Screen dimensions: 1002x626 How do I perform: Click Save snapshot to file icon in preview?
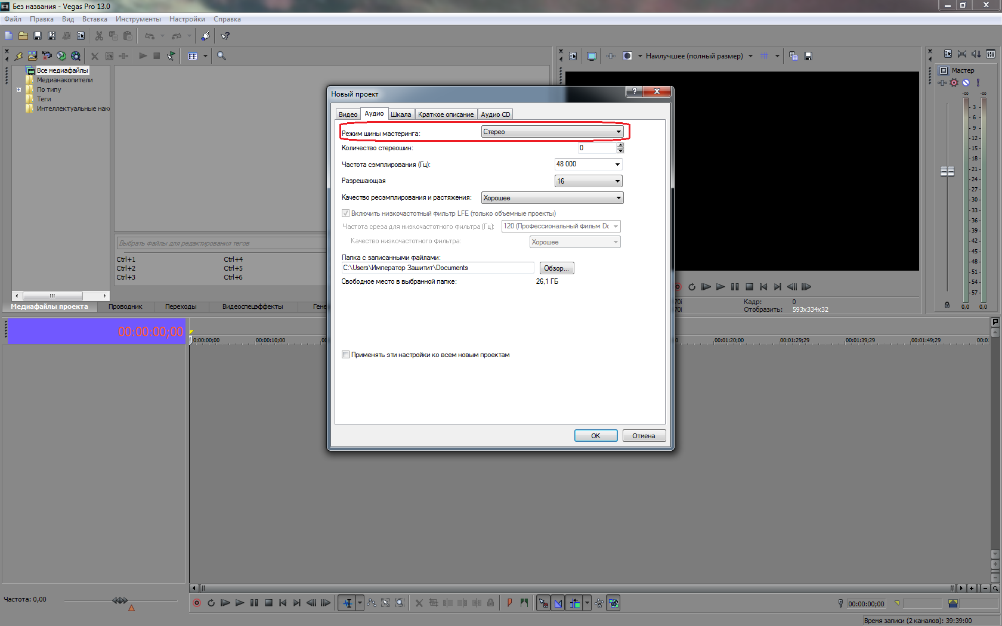pyautogui.click(x=808, y=56)
